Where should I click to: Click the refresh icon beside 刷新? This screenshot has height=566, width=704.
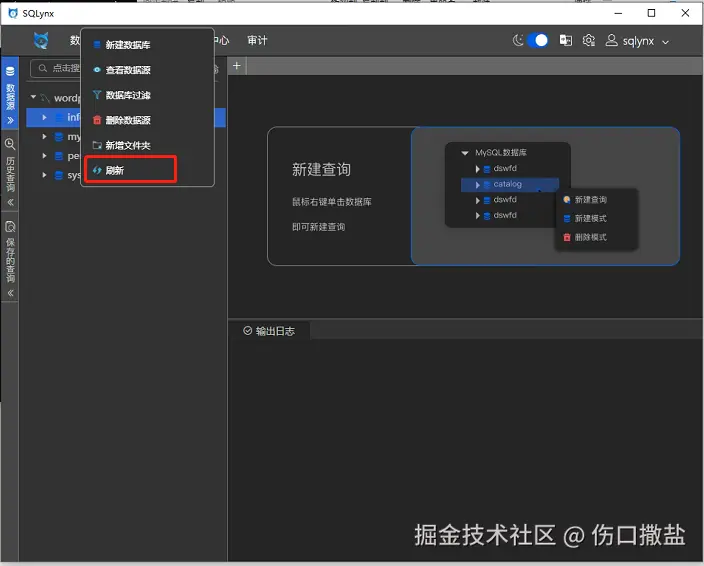pyautogui.click(x=97, y=170)
